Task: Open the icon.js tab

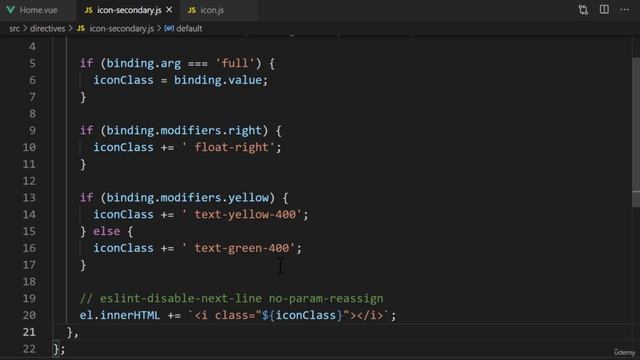Action: coord(212,10)
